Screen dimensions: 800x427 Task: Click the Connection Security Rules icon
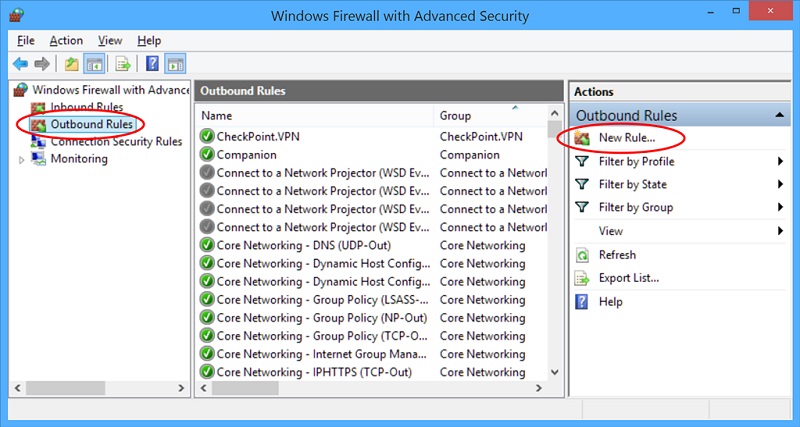coord(38,141)
